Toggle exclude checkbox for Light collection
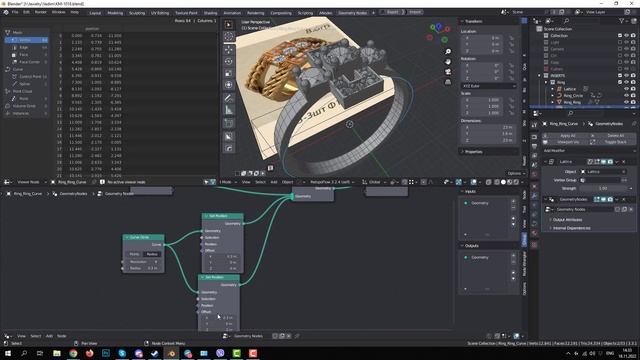The height and width of the screenshot is (360, 640). (620, 42)
